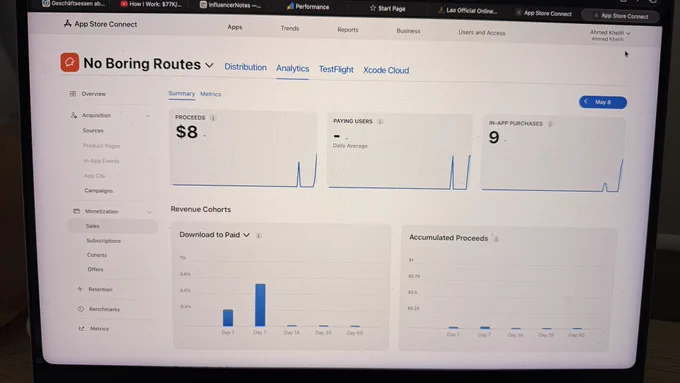Image resolution: width=680 pixels, height=383 pixels.
Task: Go to previous date with left chevron
Action: pyautogui.click(x=585, y=101)
